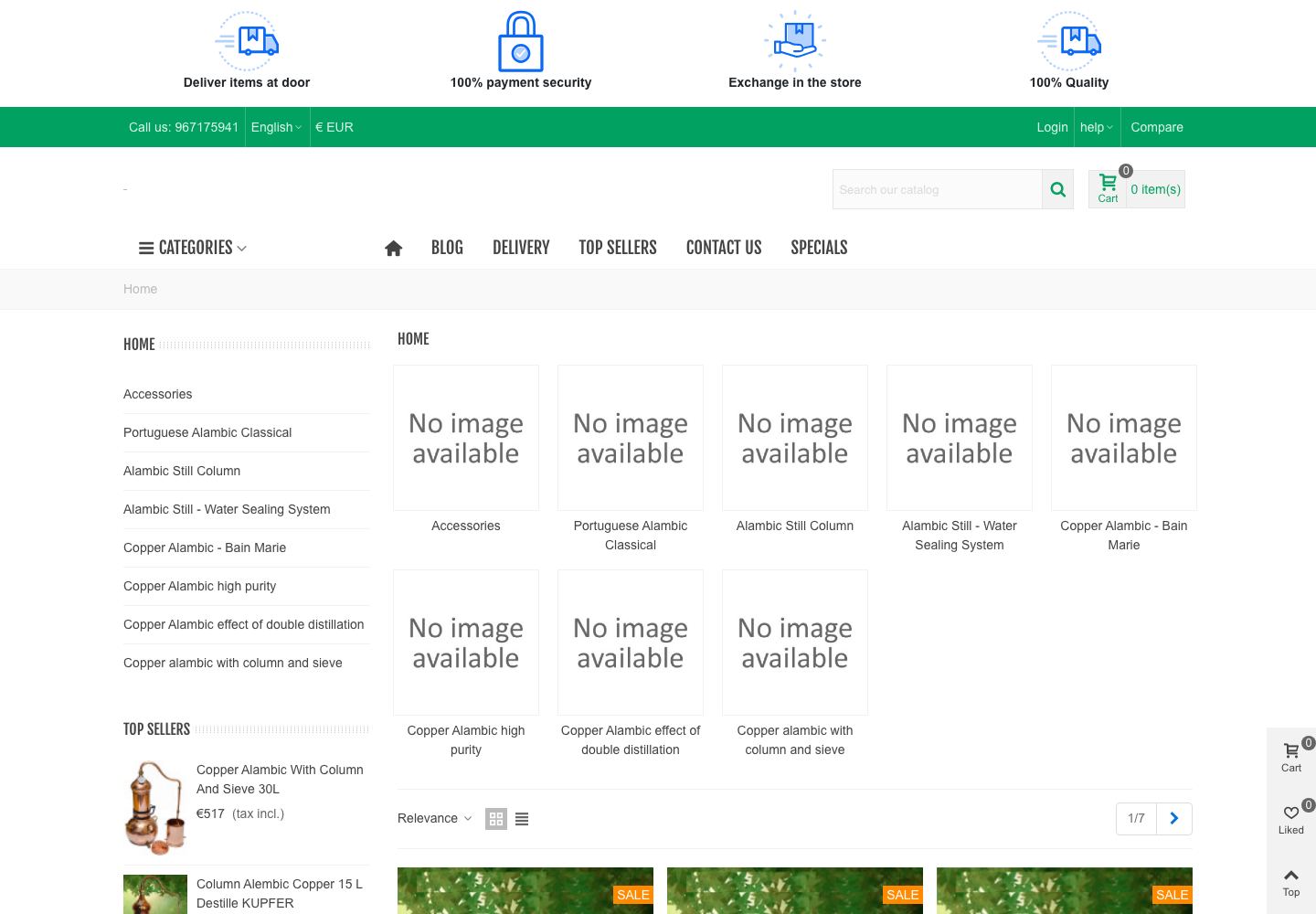Open the Relevance sort dropdown

(x=435, y=818)
